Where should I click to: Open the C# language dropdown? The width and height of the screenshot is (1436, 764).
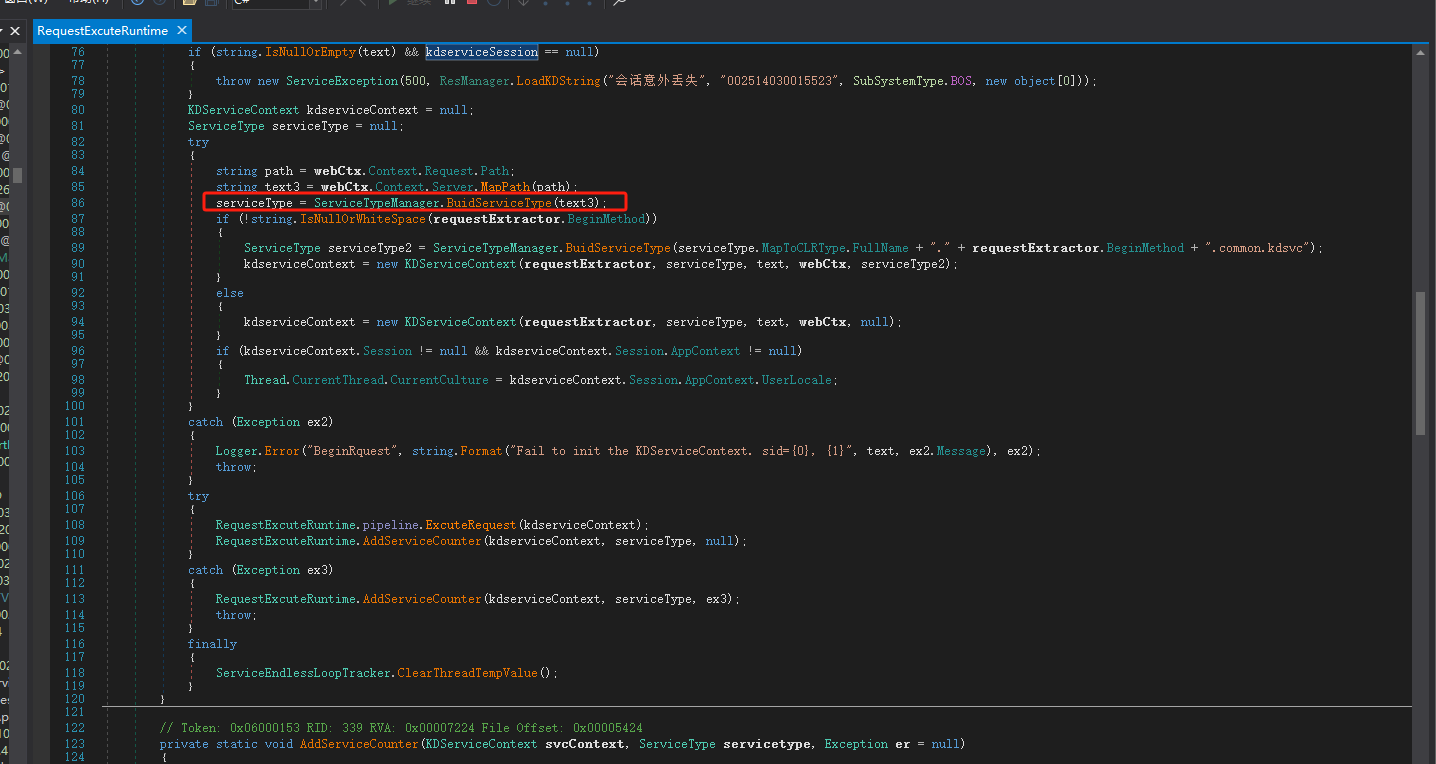coord(277,3)
